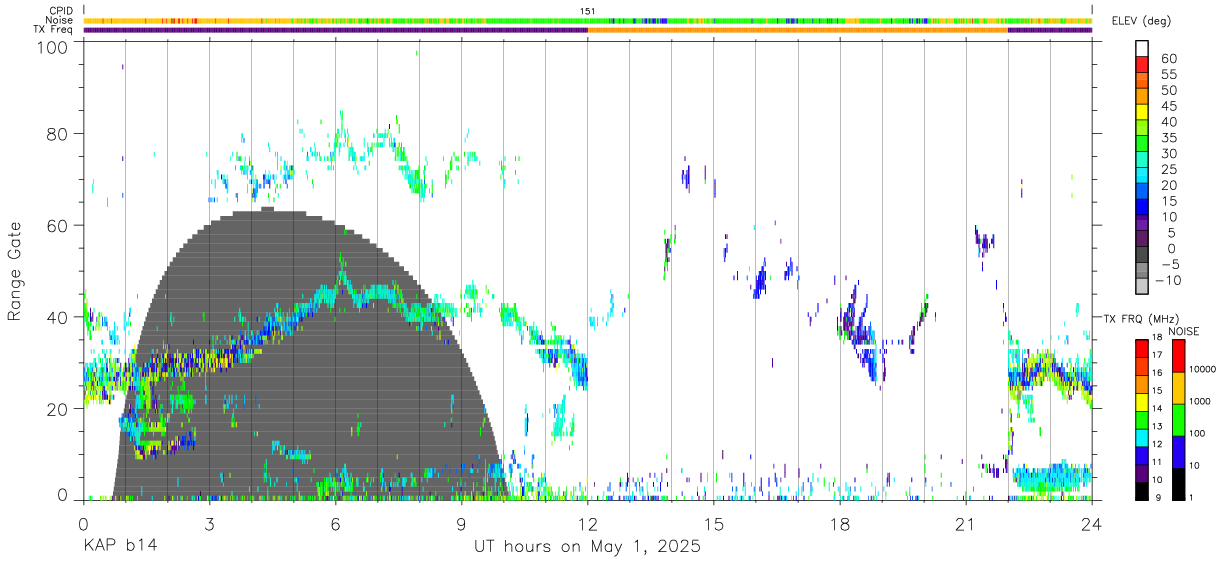Click the 80 tick label on Range Gate axis
The width and height of the screenshot is (1228, 567).
coord(58,134)
